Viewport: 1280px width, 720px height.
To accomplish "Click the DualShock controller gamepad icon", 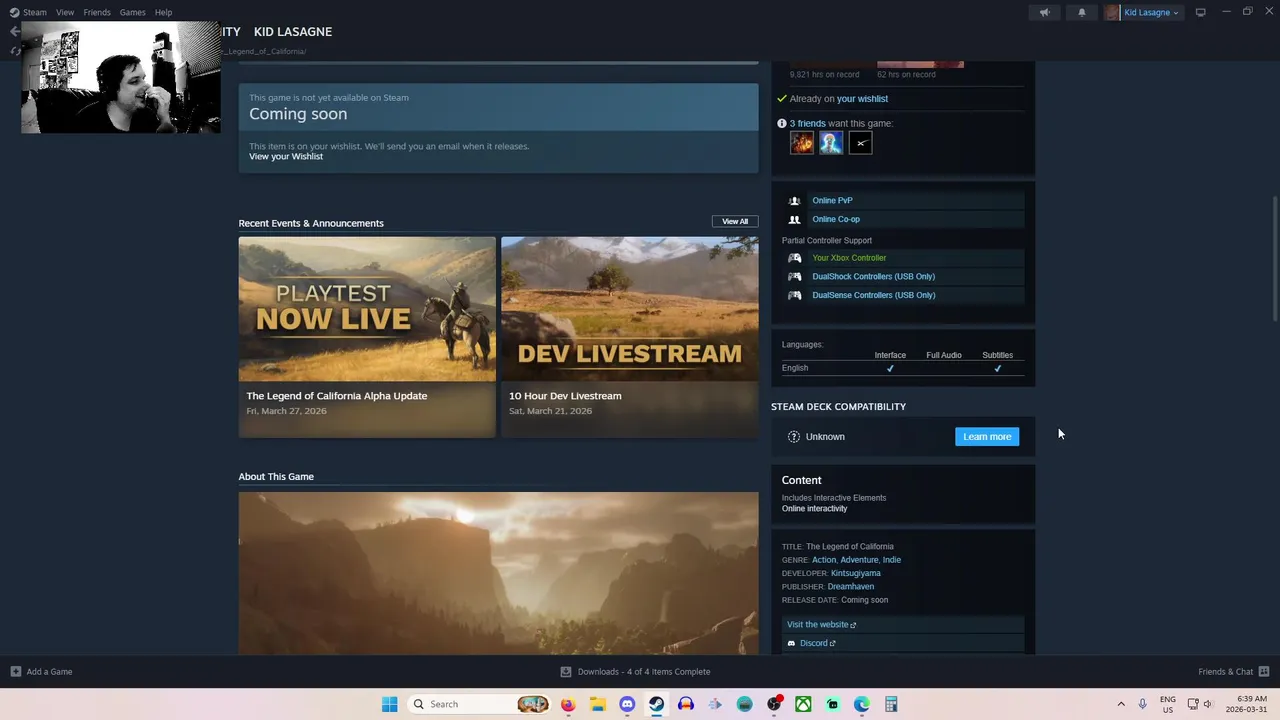I will pos(794,277).
